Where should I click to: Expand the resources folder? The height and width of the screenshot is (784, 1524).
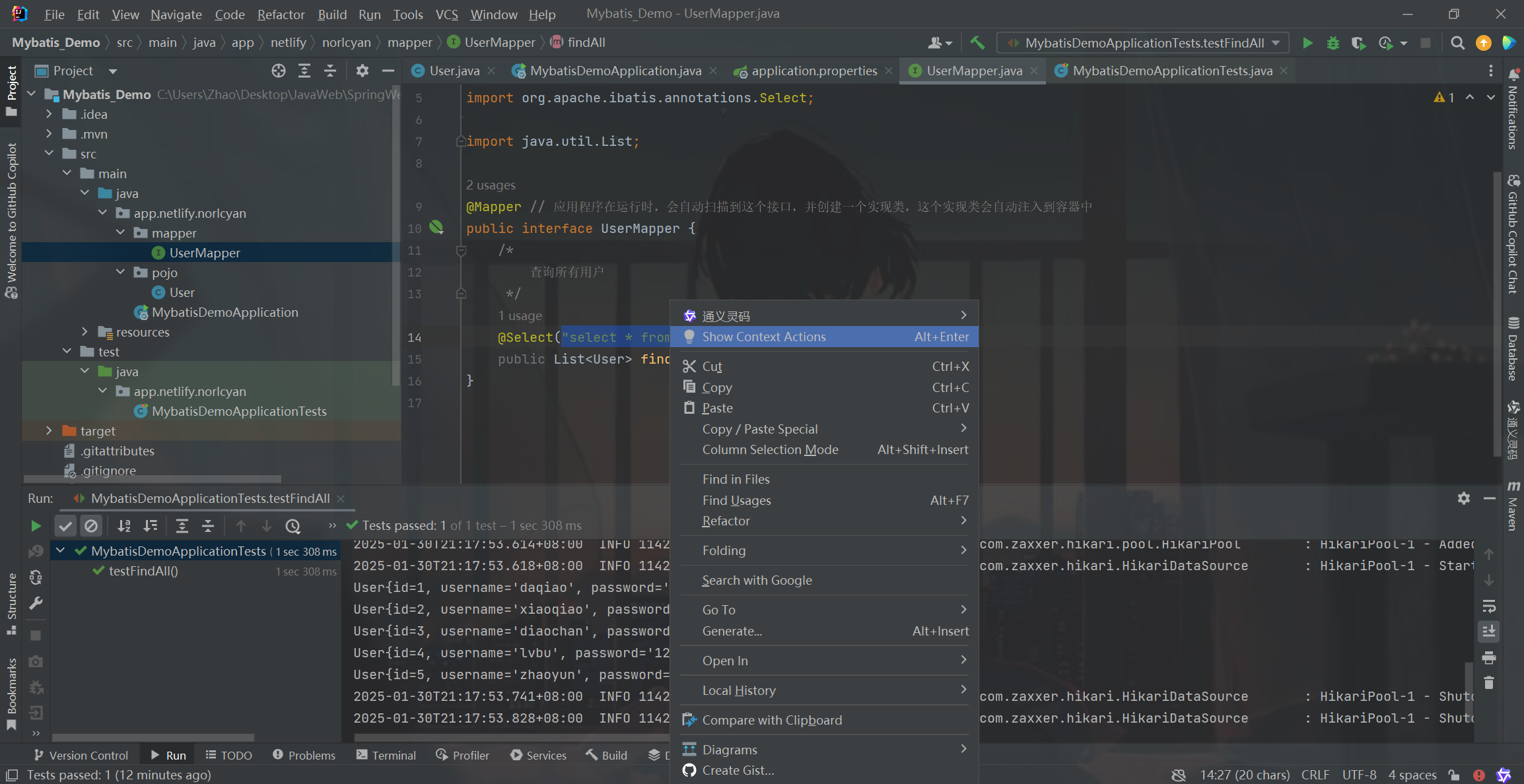[x=85, y=331]
